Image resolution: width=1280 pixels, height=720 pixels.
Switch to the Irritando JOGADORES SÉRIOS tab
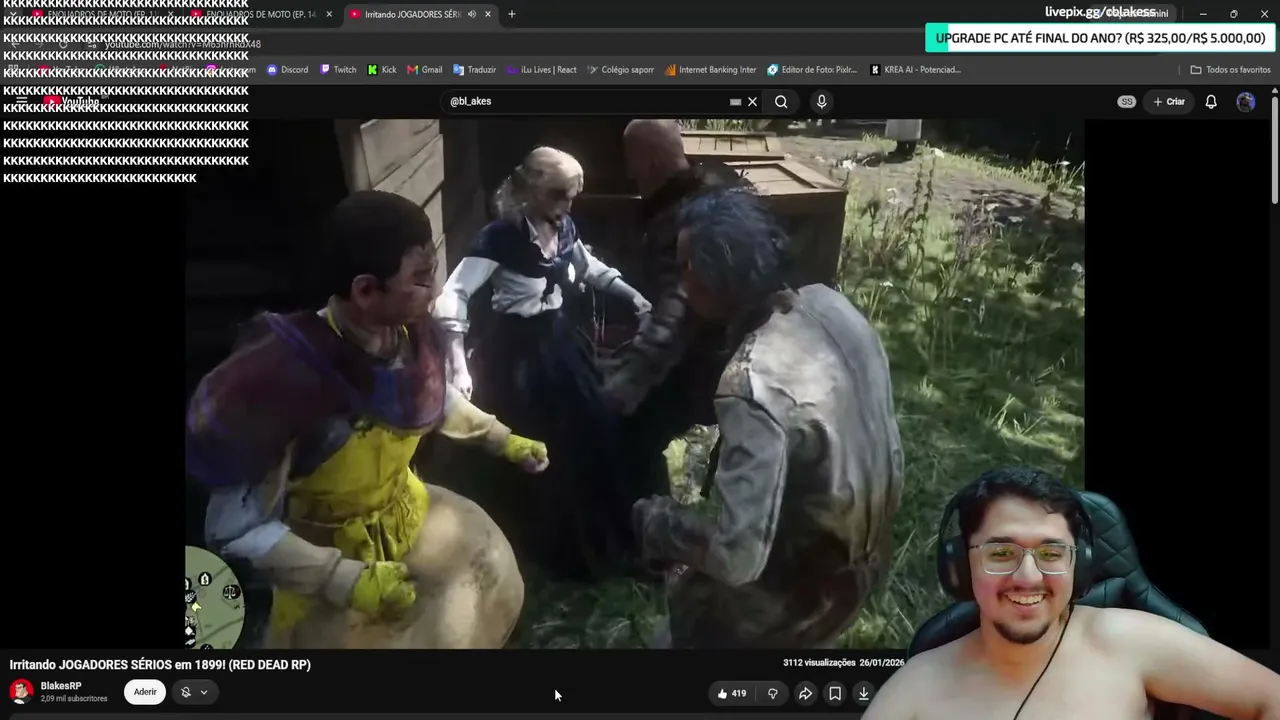(x=412, y=14)
